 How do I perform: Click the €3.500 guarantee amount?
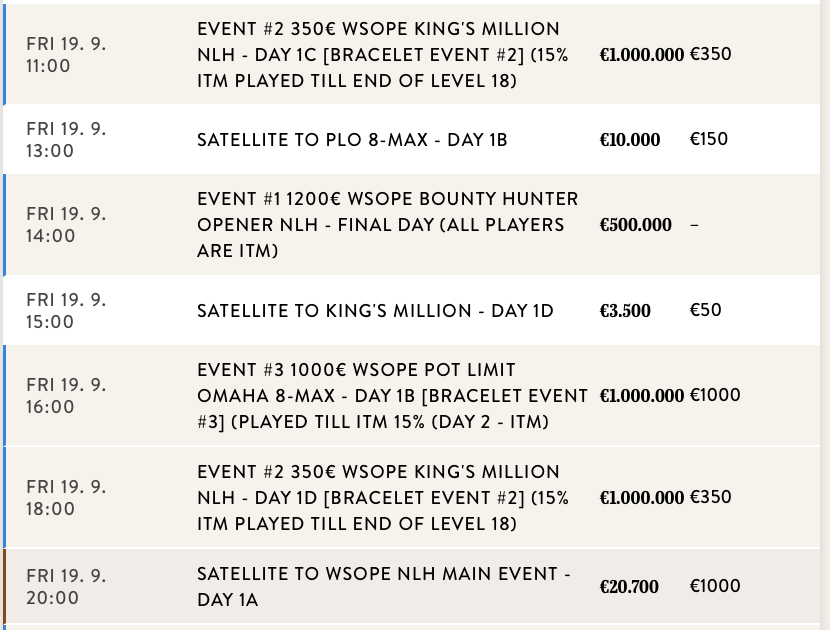tap(625, 311)
